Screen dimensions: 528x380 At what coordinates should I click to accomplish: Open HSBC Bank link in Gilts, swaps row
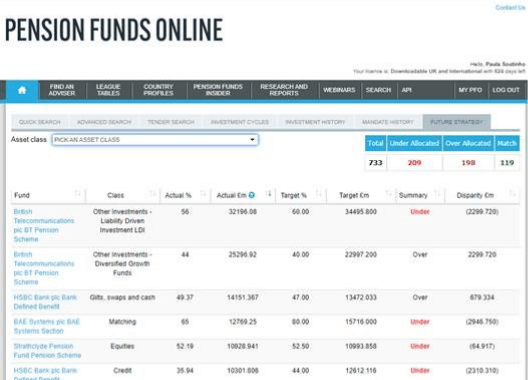[x=45, y=302]
